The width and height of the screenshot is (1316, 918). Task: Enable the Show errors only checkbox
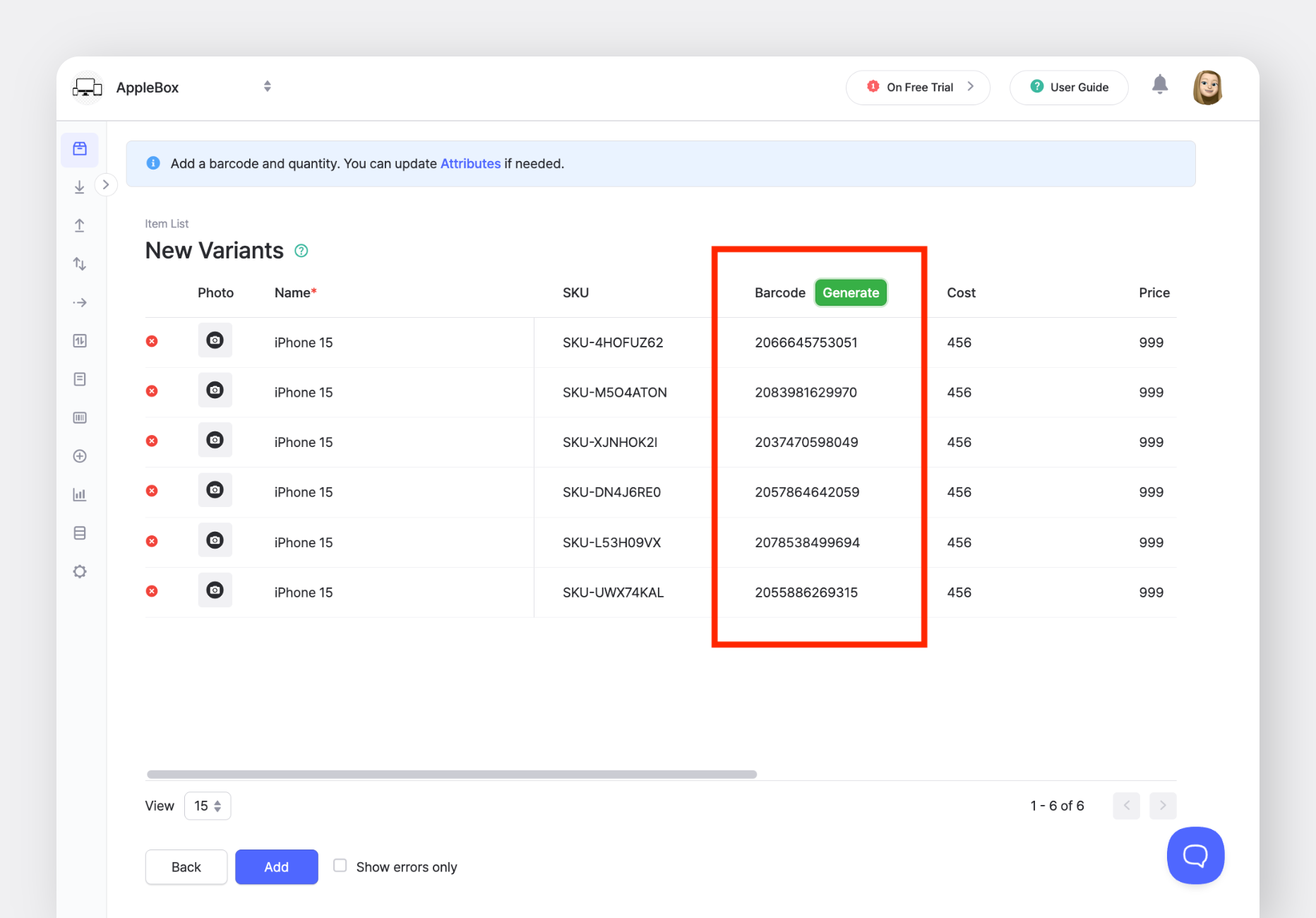[x=340, y=864]
